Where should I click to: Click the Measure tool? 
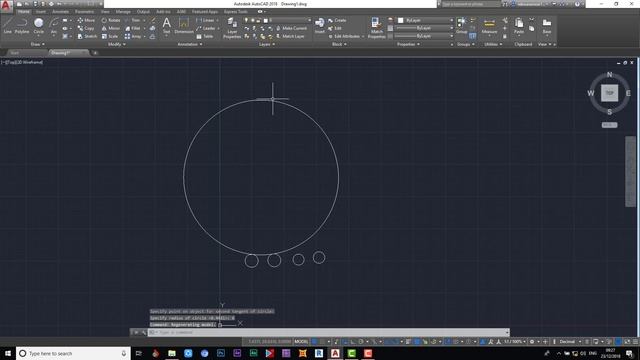point(489,25)
